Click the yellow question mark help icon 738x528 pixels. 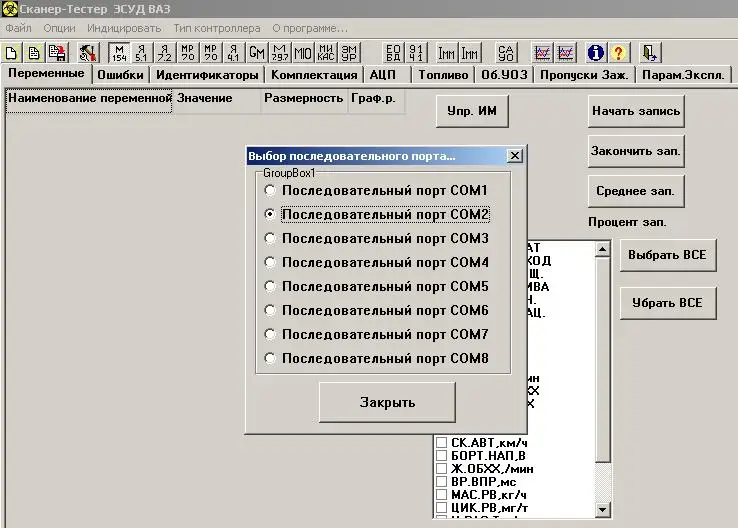(x=618, y=53)
